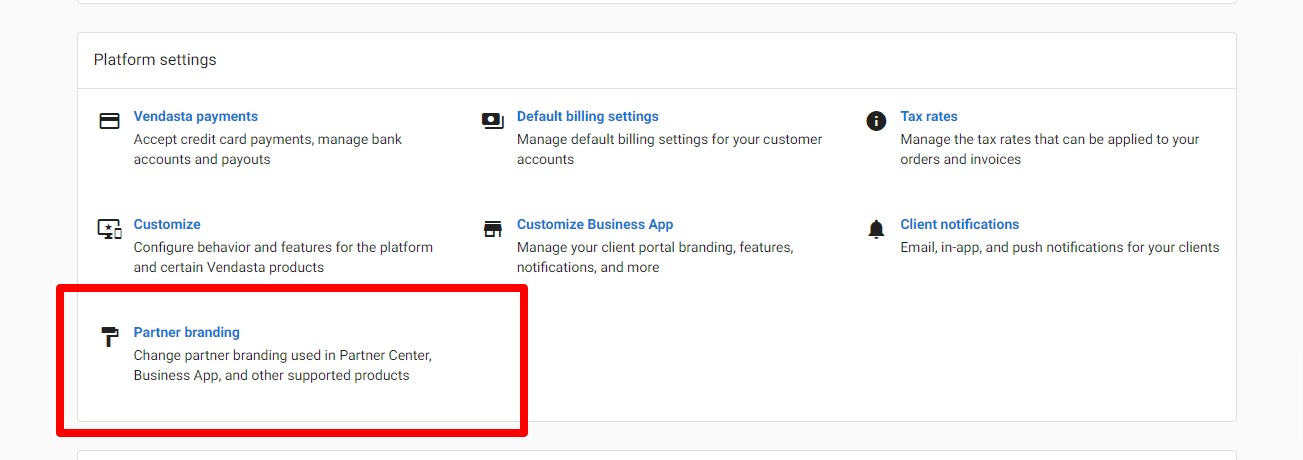Viewport: 1303px width, 460px height.
Task: Click the credit card icon for Vendasta payments
Action: click(110, 121)
